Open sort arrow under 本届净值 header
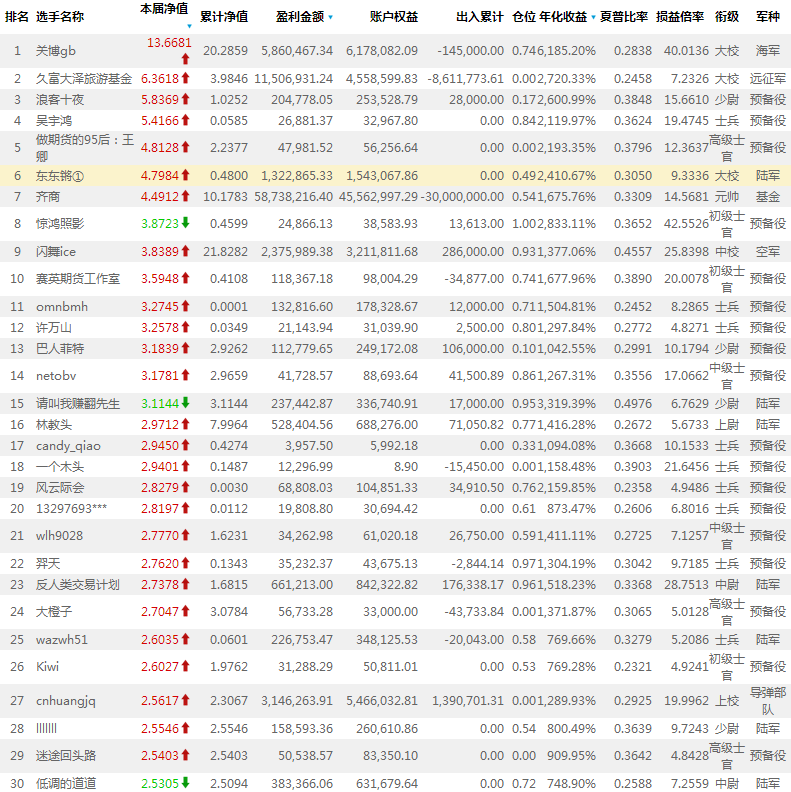 point(189,26)
